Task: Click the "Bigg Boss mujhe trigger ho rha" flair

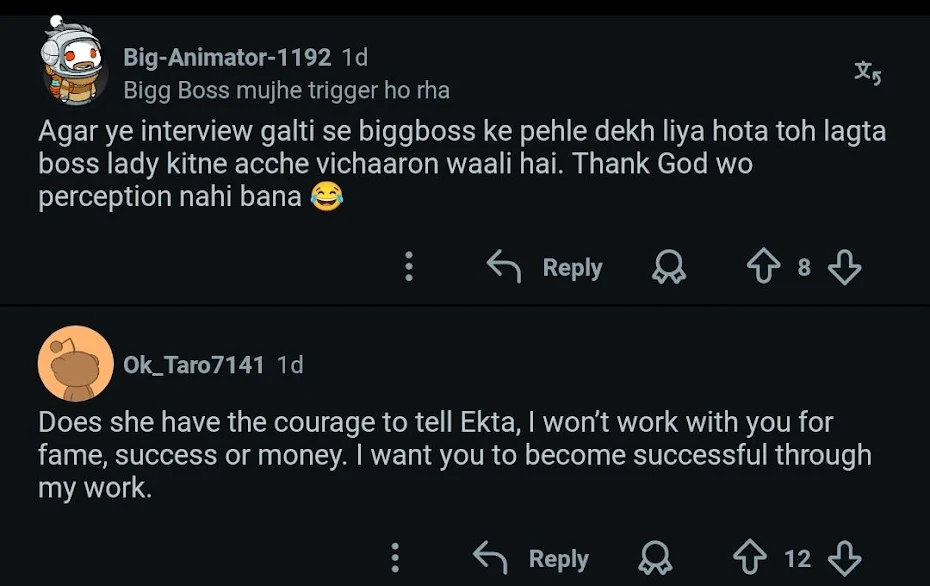Action: click(286, 91)
